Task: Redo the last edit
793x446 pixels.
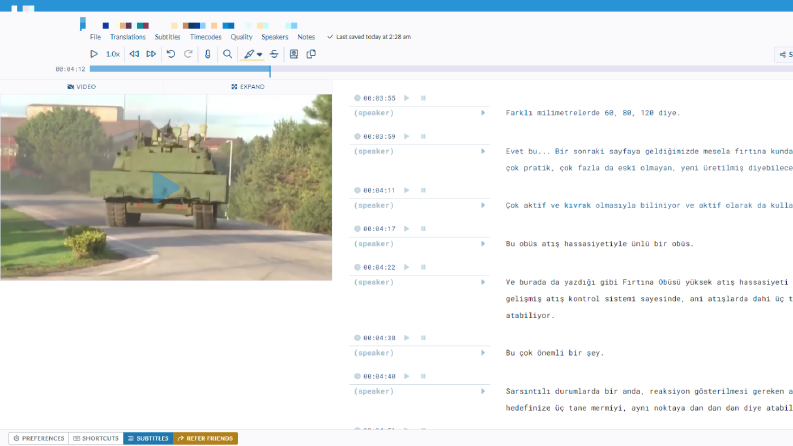Action: (188, 54)
